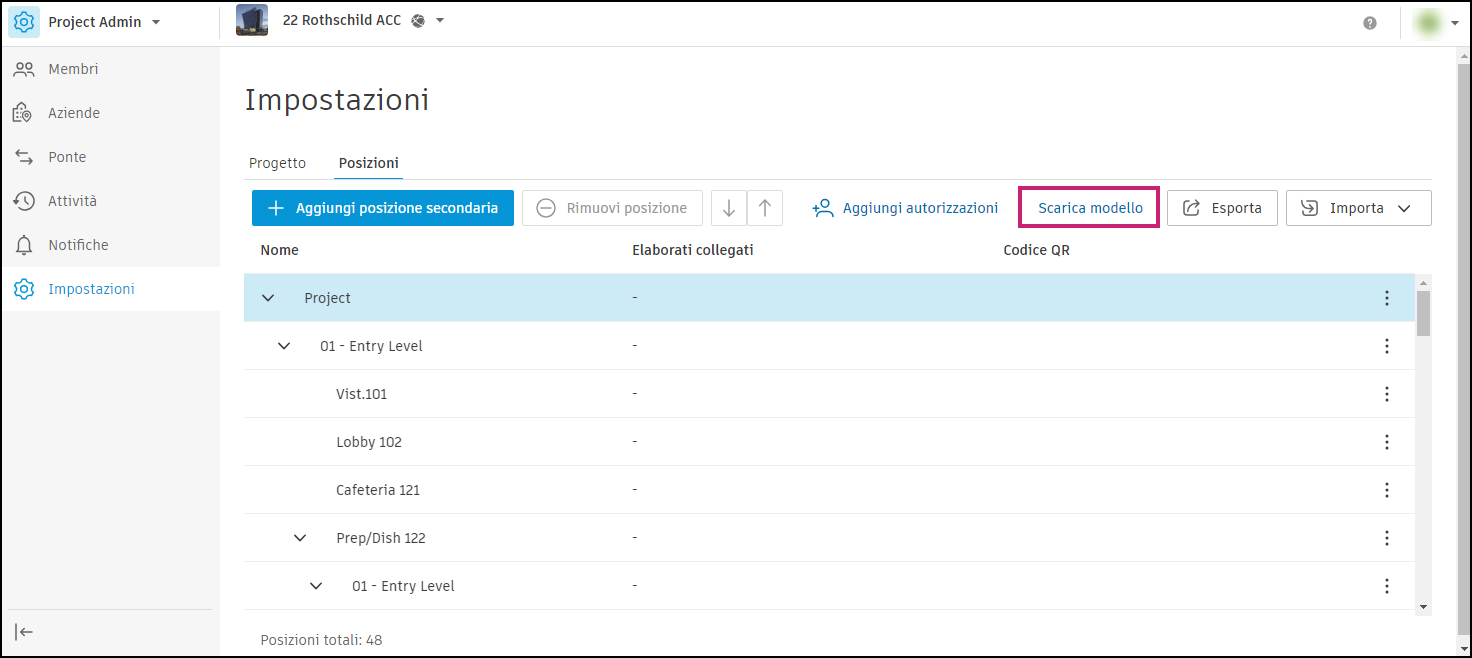Open Notifiche in the sidebar menu

[78, 245]
